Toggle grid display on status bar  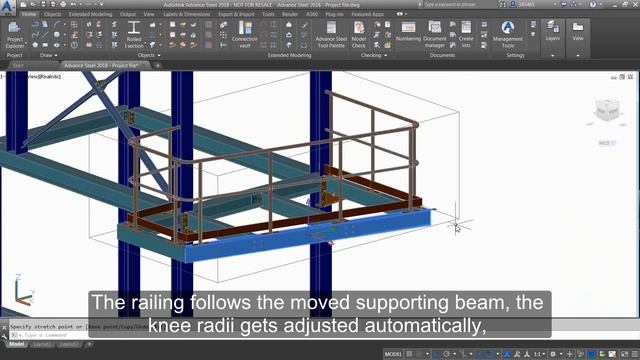(409, 354)
